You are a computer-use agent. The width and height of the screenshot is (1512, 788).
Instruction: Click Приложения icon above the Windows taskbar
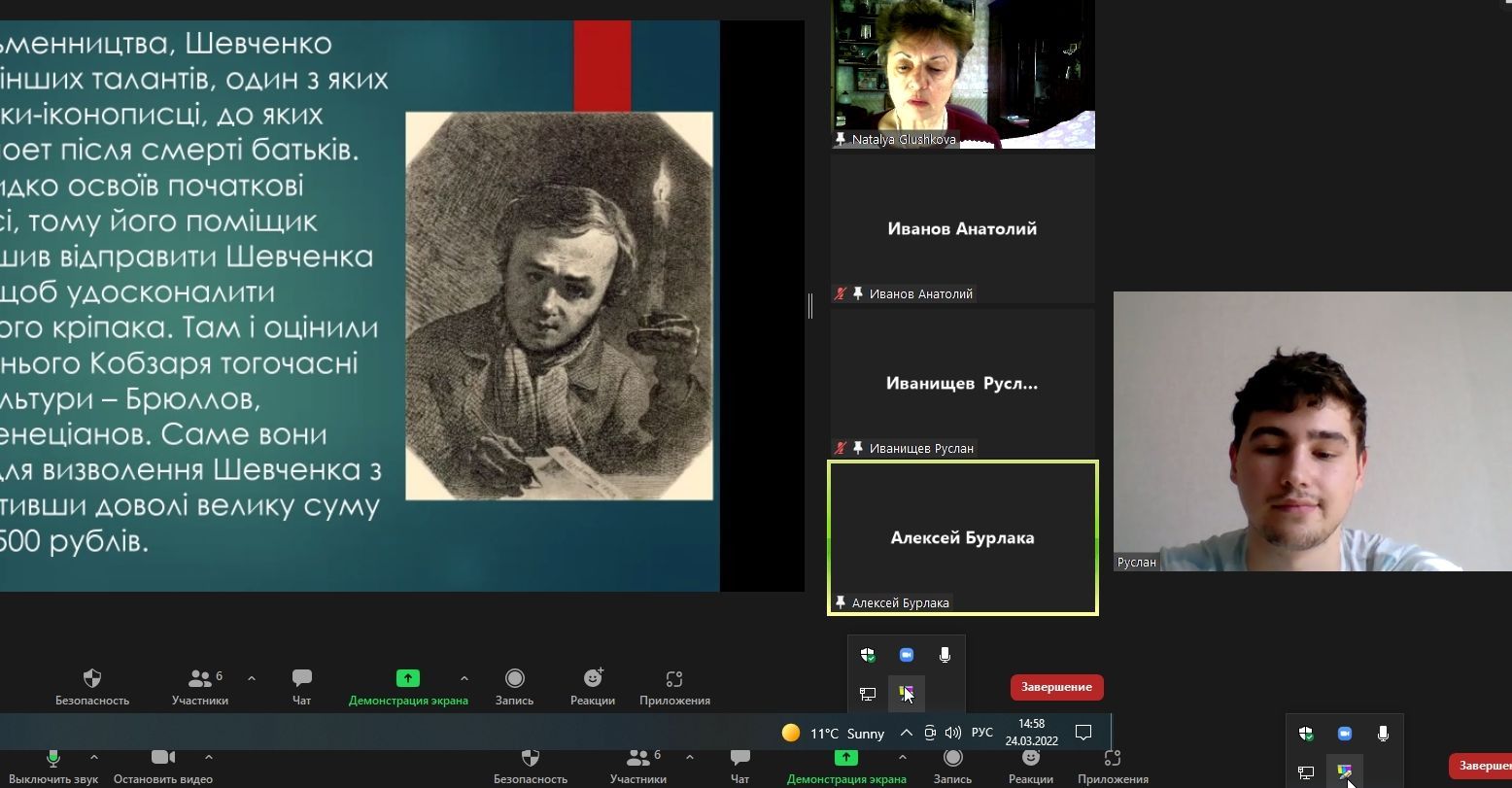(x=674, y=686)
